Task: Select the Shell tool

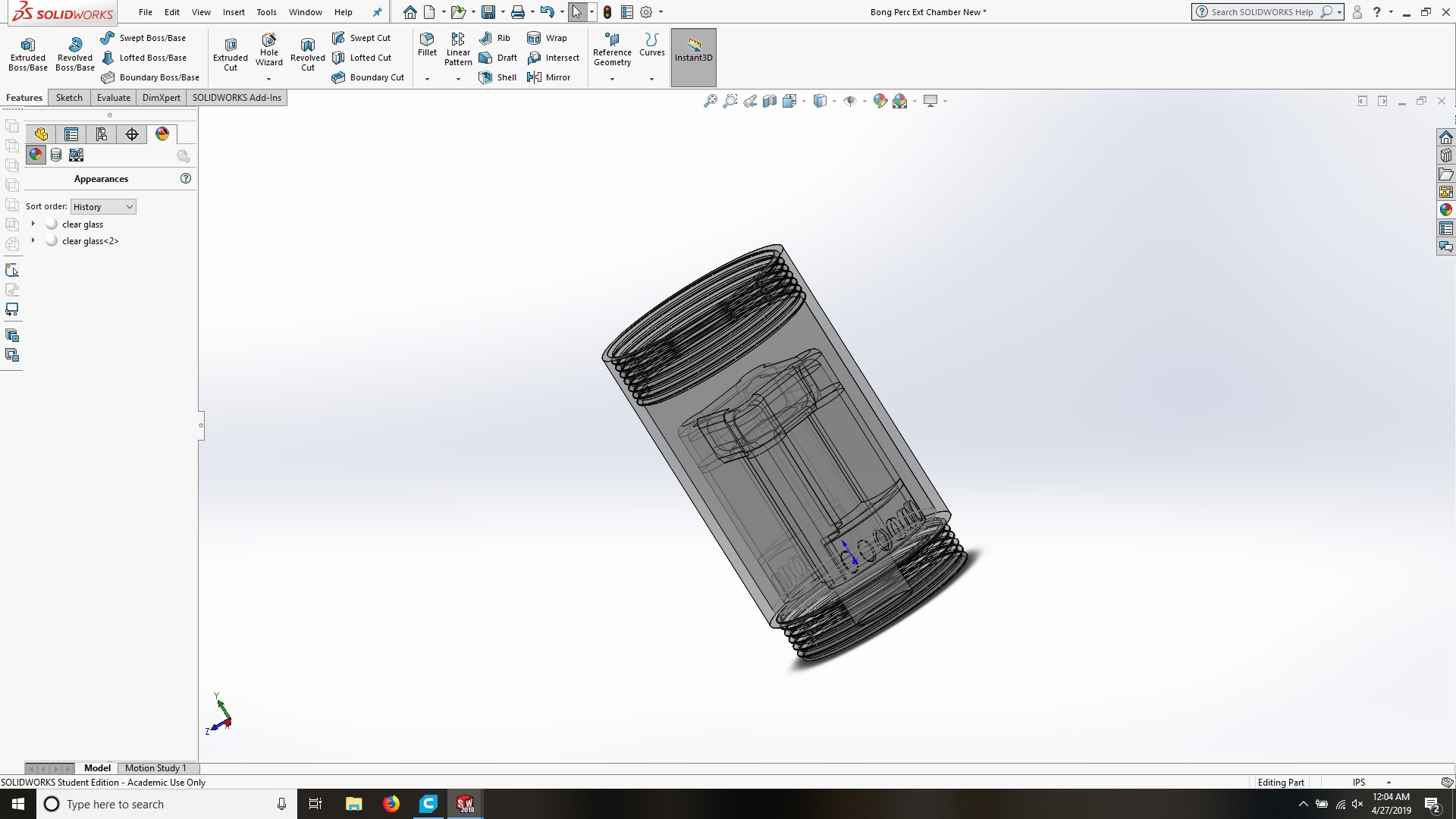Action: tap(497, 77)
